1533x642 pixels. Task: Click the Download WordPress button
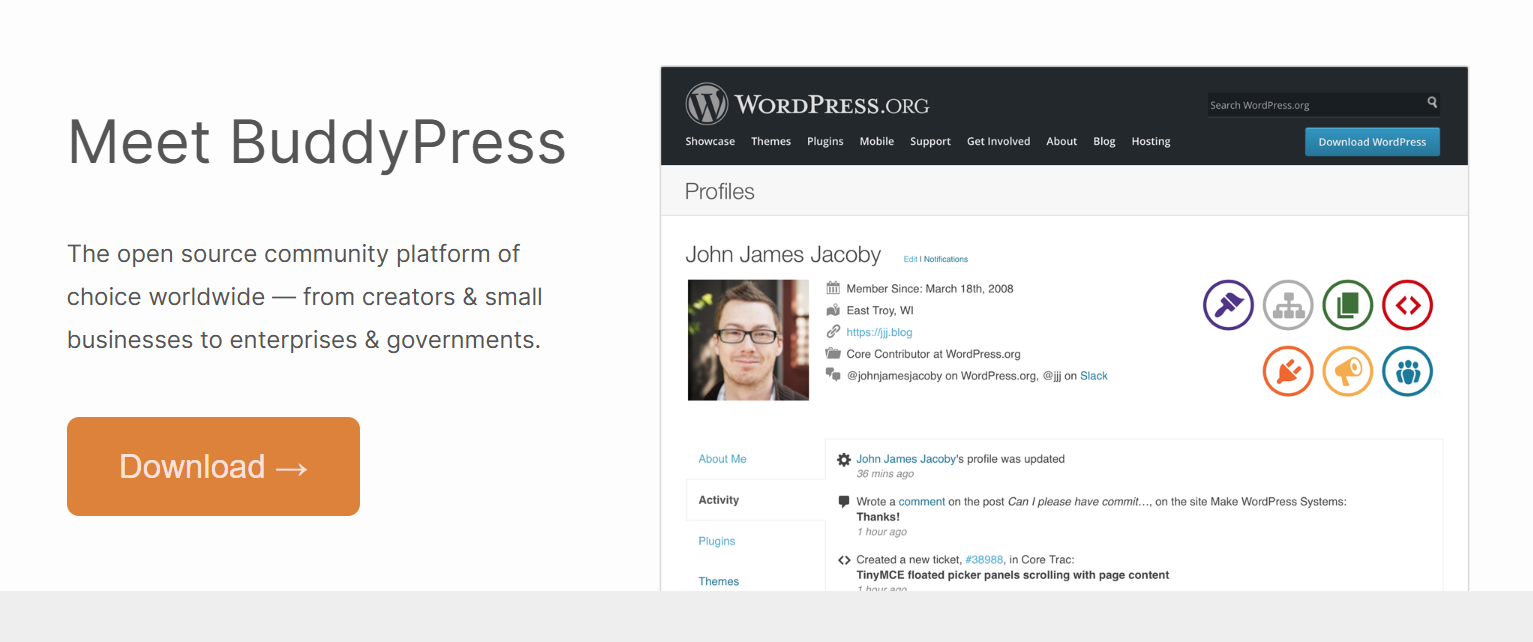(1372, 142)
